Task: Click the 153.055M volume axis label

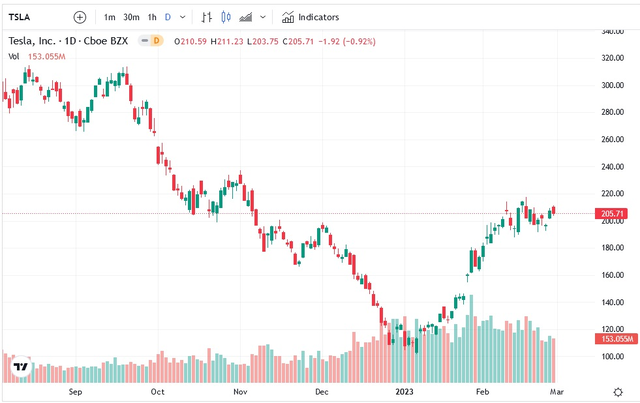Action: pyautogui.click(x=616, y=338)
